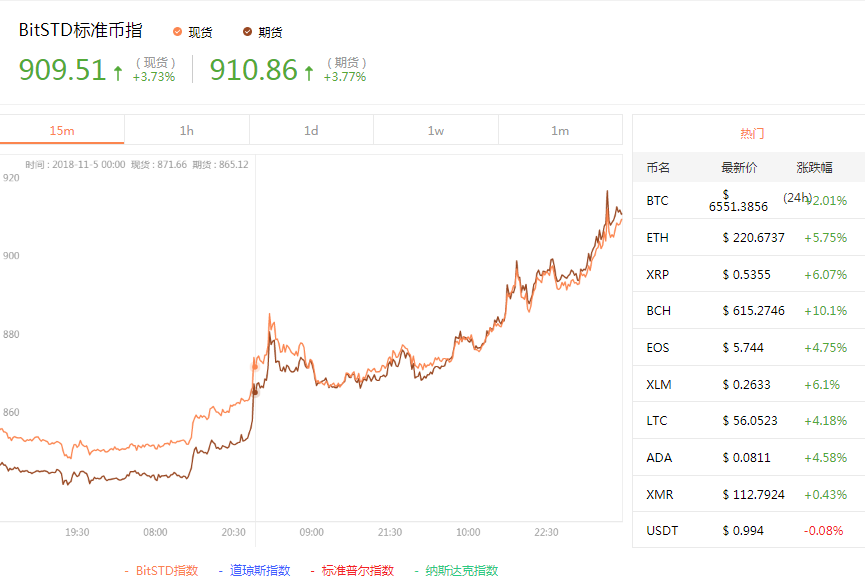The width and height of the screenshot is (865, 583).
Task: Open the 热门 popular coins tab
Action: click(752, 133)
